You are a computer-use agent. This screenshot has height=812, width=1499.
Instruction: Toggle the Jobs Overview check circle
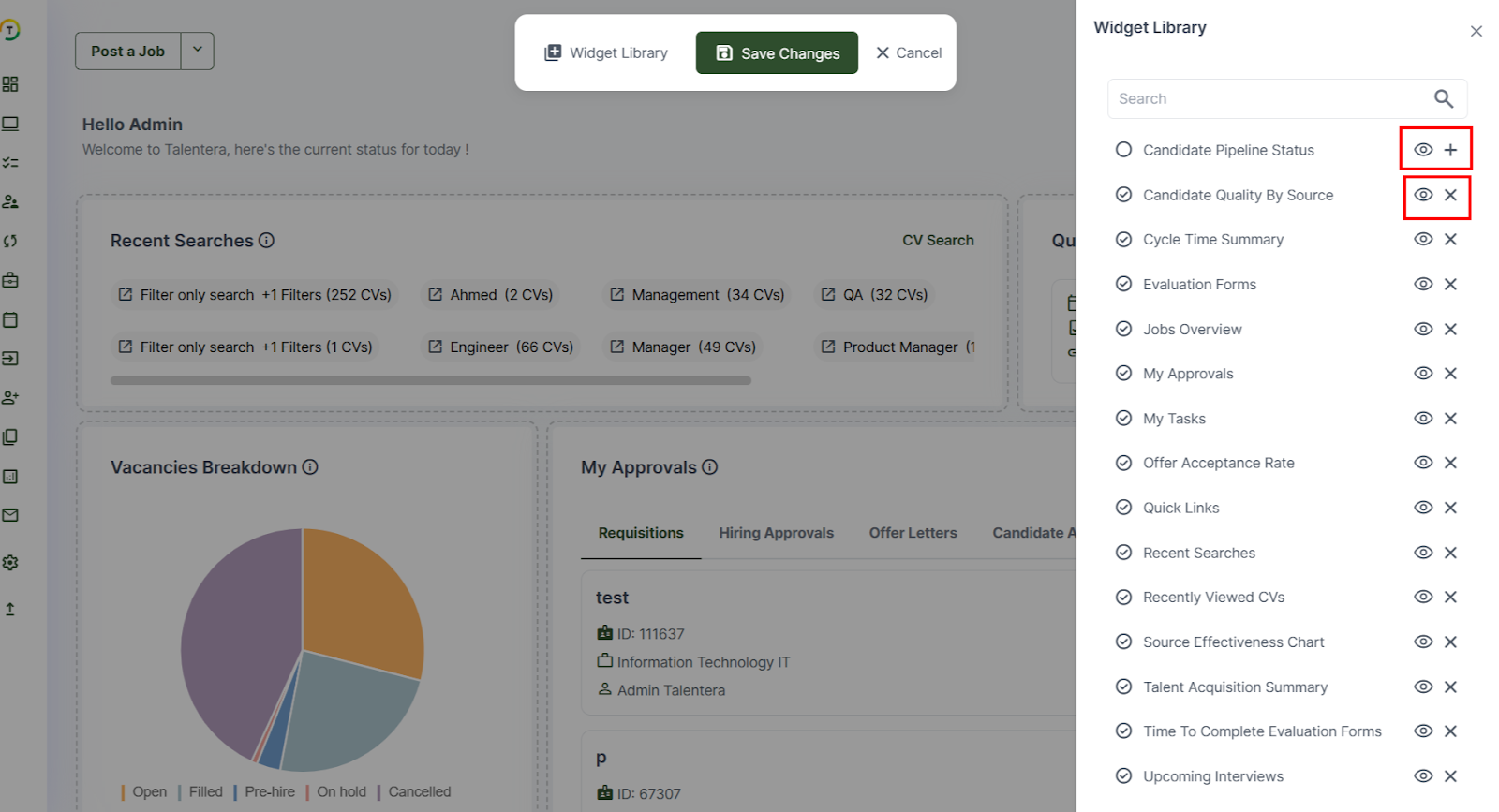[1123, 329]
